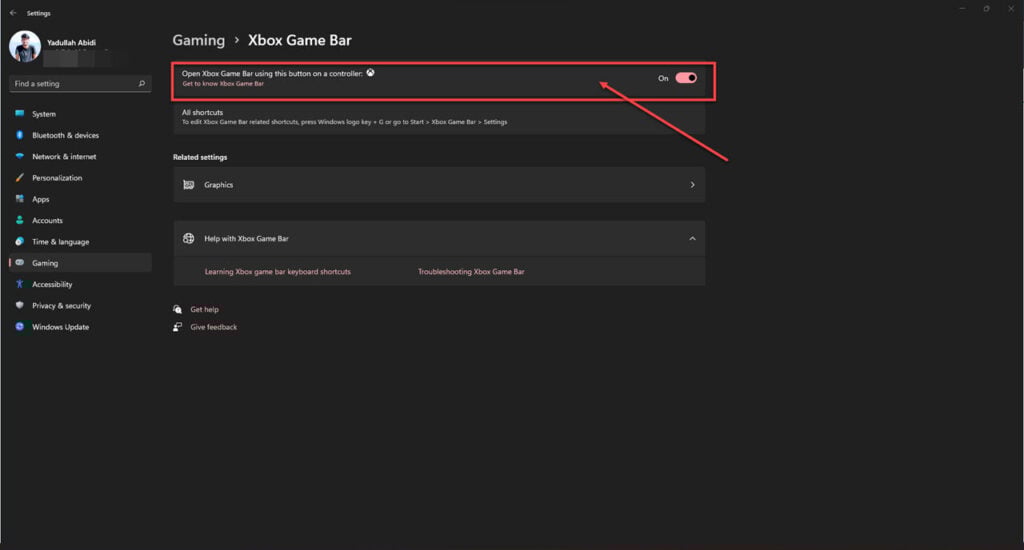Image resolution: width=1024 pixels, height=550 pixels.
Task: Click the Get help link
Action: (x=204, y=310)
